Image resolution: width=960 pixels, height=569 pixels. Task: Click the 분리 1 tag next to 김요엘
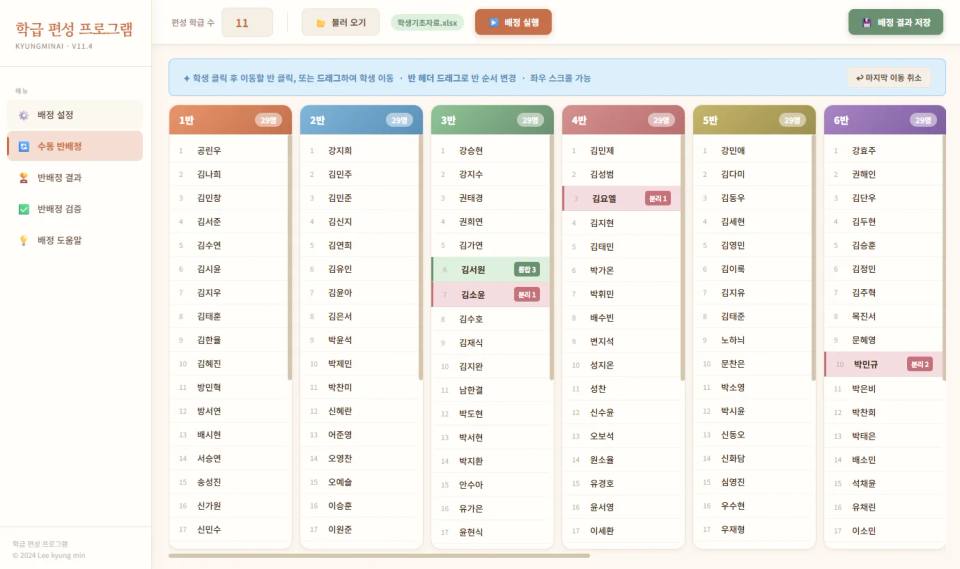coord(658,198)
